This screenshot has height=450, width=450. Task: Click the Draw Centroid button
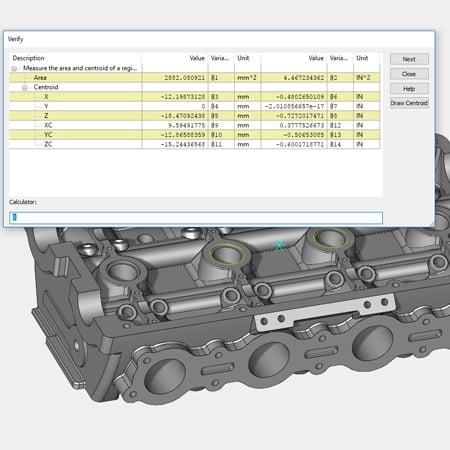(409, 103)
